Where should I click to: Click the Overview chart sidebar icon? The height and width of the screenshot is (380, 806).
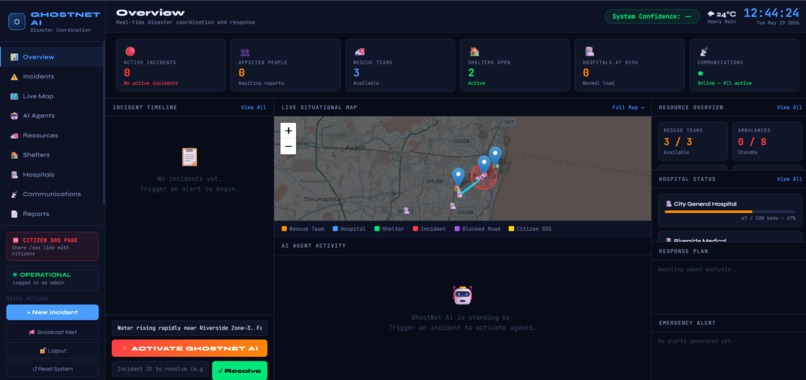point(14,57)
